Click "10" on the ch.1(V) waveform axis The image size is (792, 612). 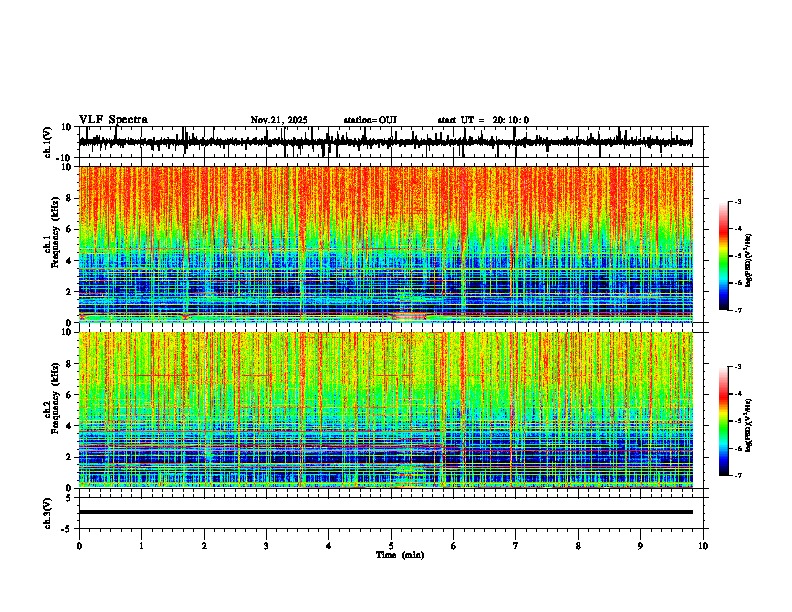pyautogui.click(x=67, y=127)
